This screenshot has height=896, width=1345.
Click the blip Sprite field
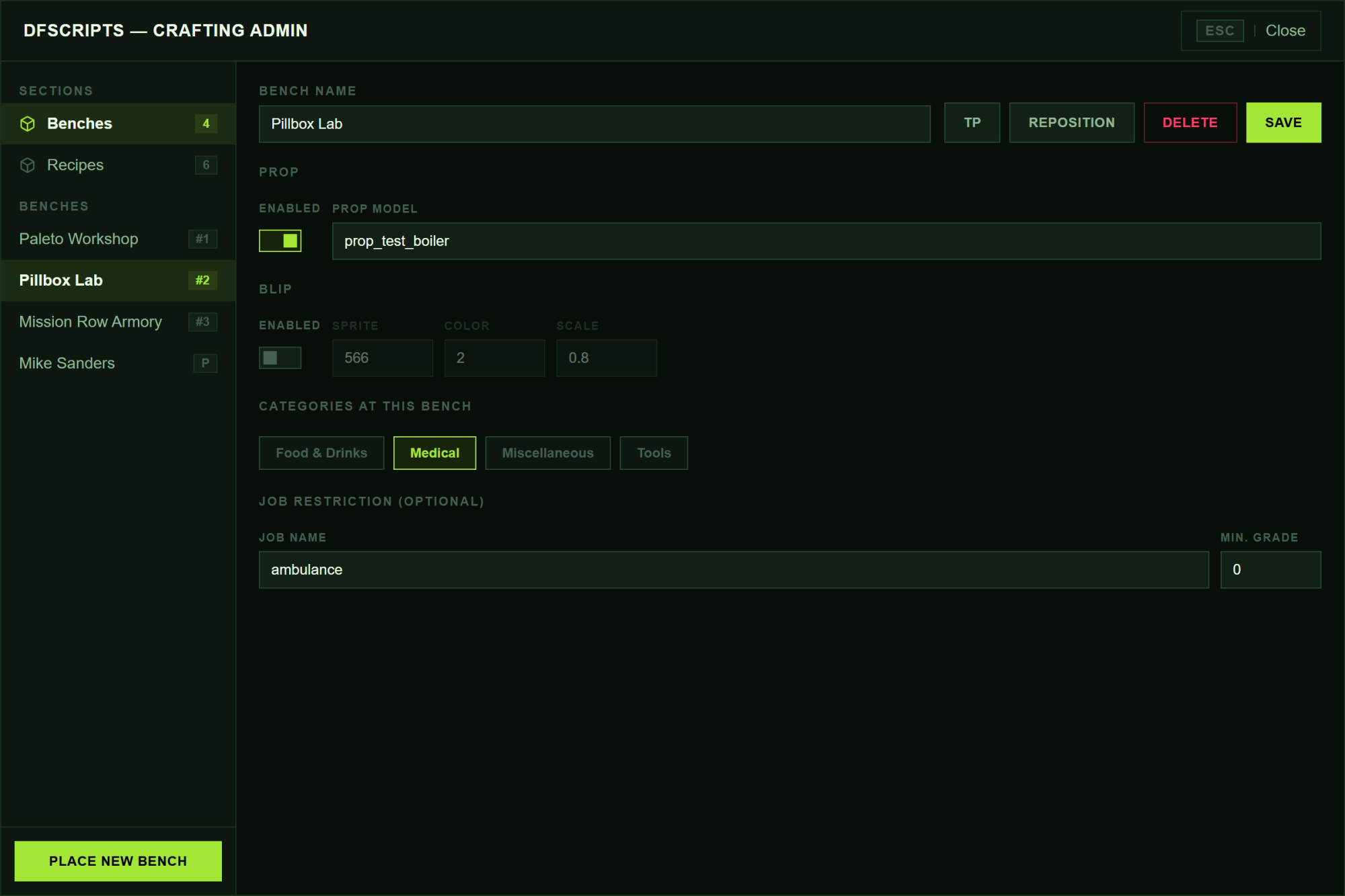pyautogui.click(x=383, y=358)
